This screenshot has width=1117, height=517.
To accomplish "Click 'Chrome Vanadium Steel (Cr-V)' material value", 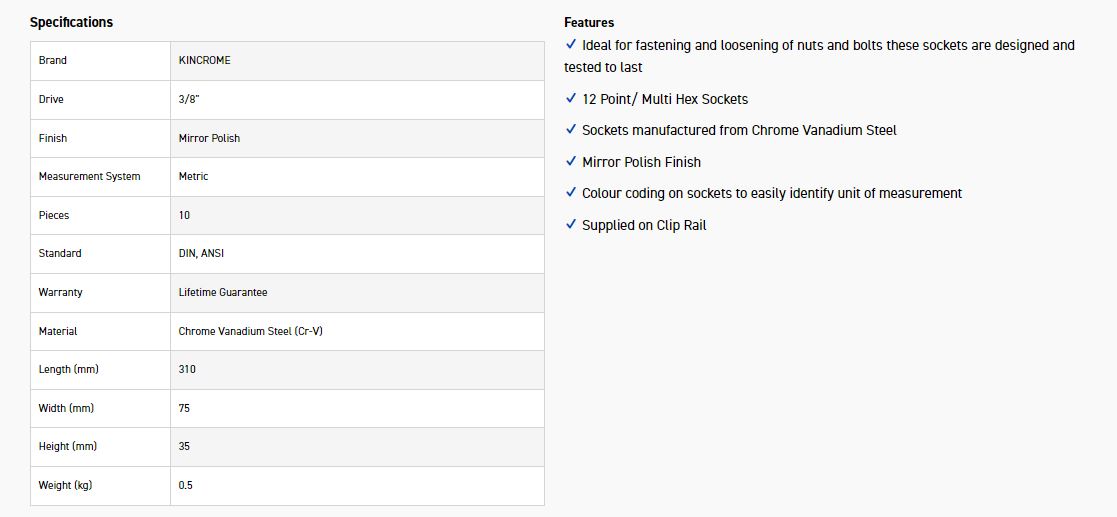I will coord(250,331).
